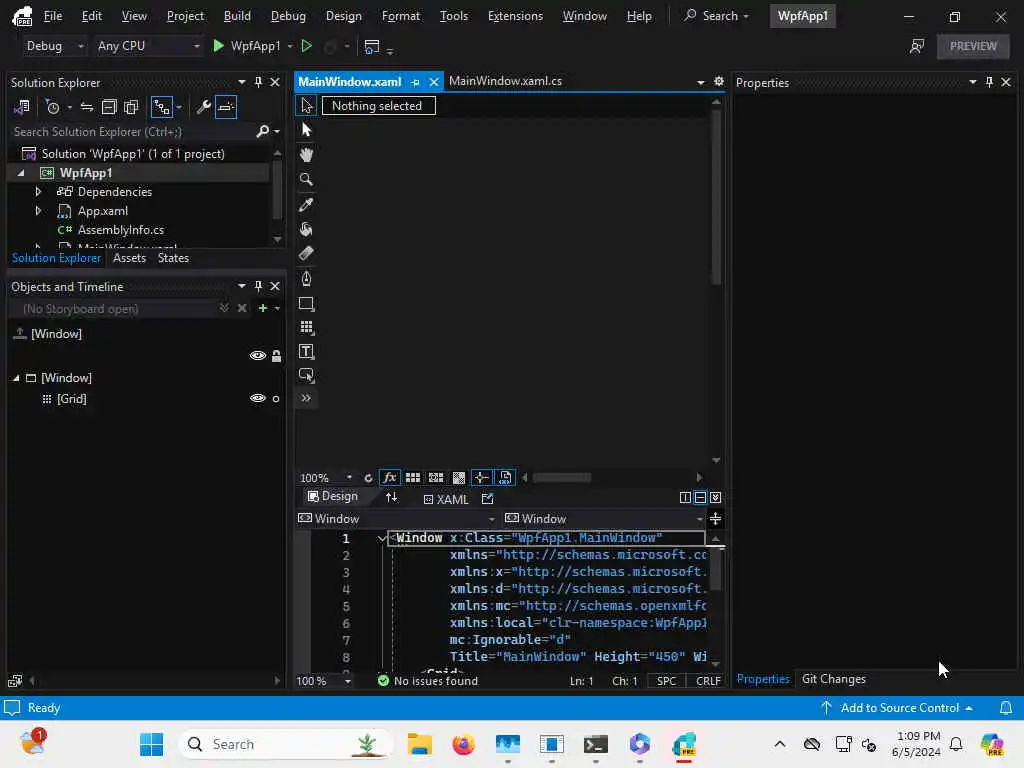
Task: Open the Debug configuration dropdown
Action: [54, 46]
